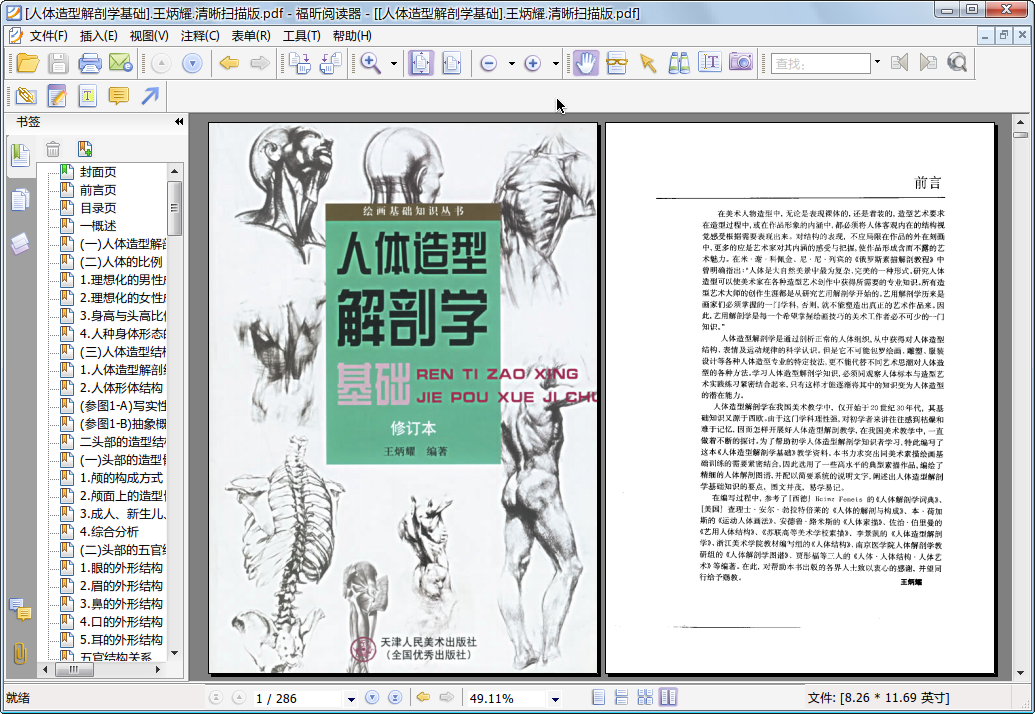The height and width of the screenshot is (714, 1035).
Task: Email the document via envelope icon
Action: pos(121,63)
